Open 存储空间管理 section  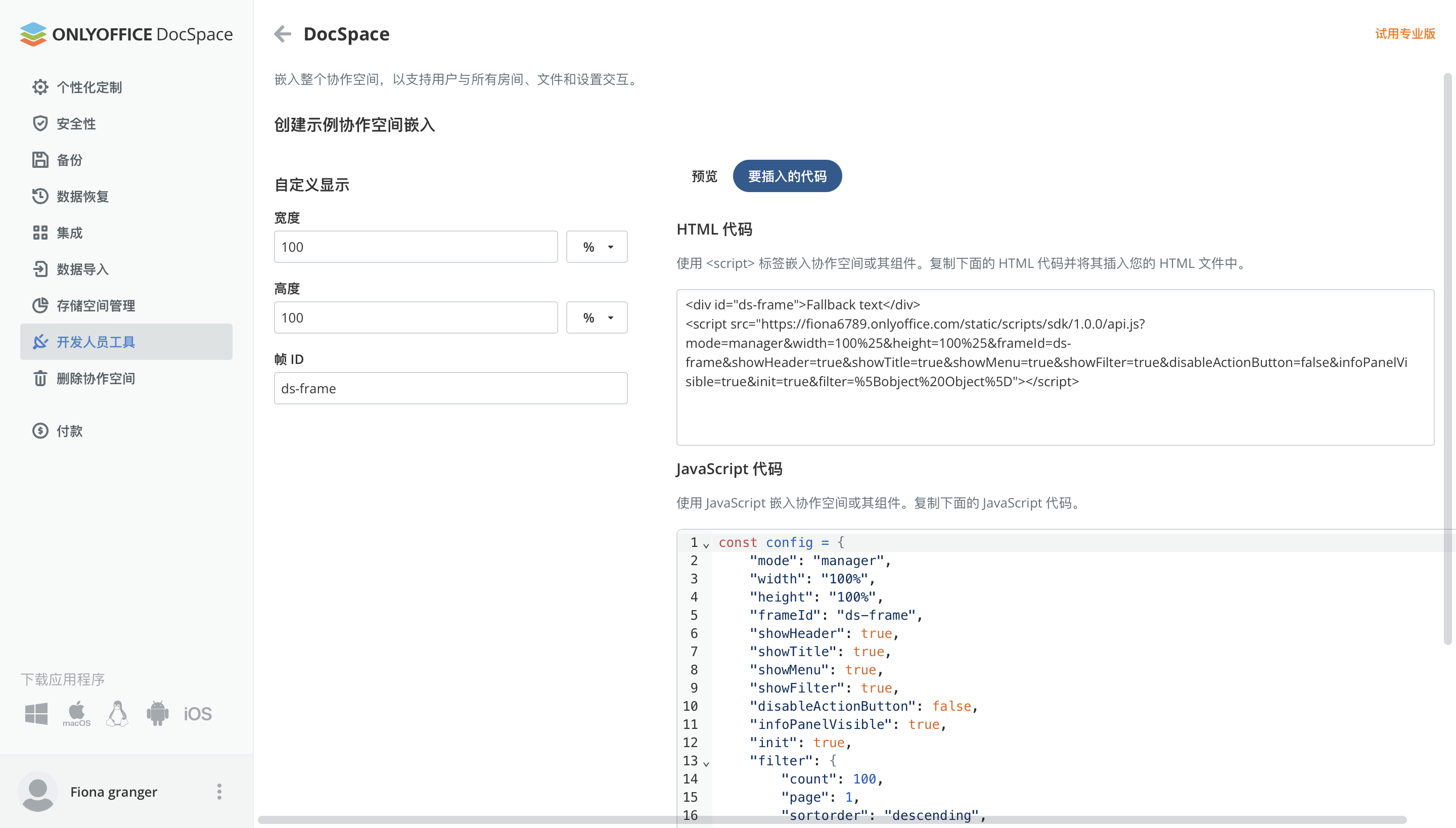[126, 305]
